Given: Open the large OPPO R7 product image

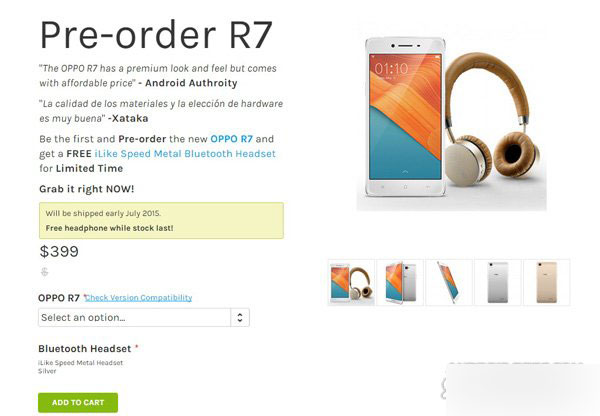Looking at the screenshot, I should [x=452, y=117].
